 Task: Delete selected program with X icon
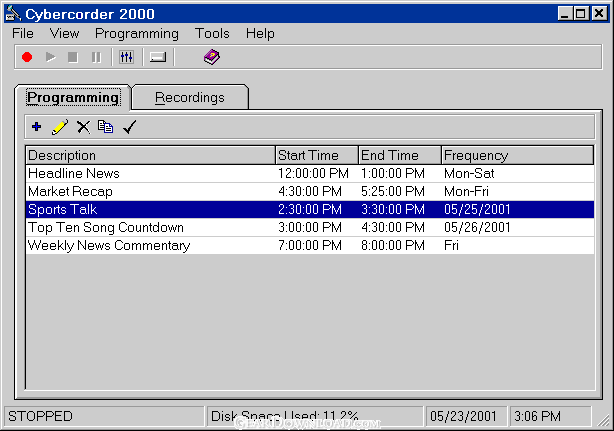83,127
